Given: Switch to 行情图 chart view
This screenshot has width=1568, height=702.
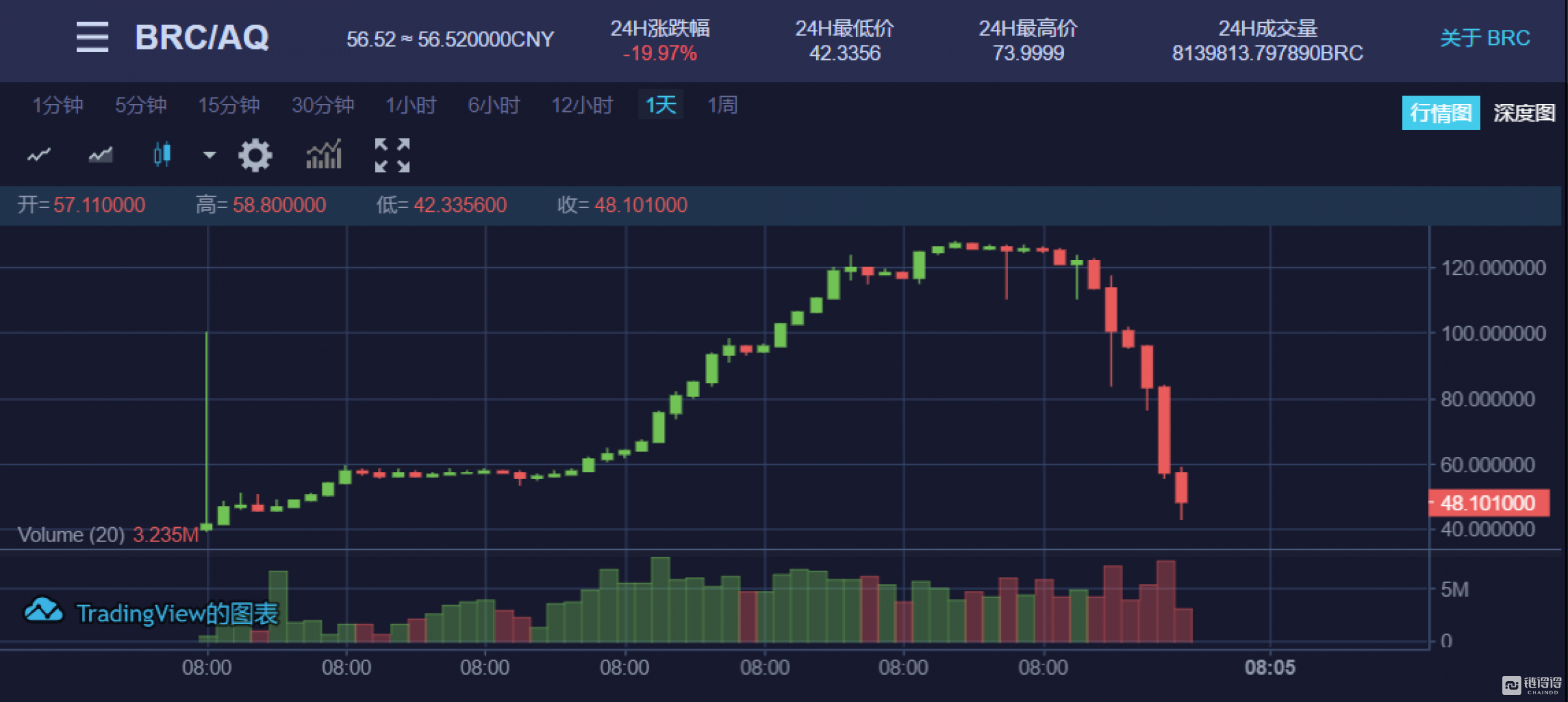Looking at the screenshot, I should [x=1440, y=113].
